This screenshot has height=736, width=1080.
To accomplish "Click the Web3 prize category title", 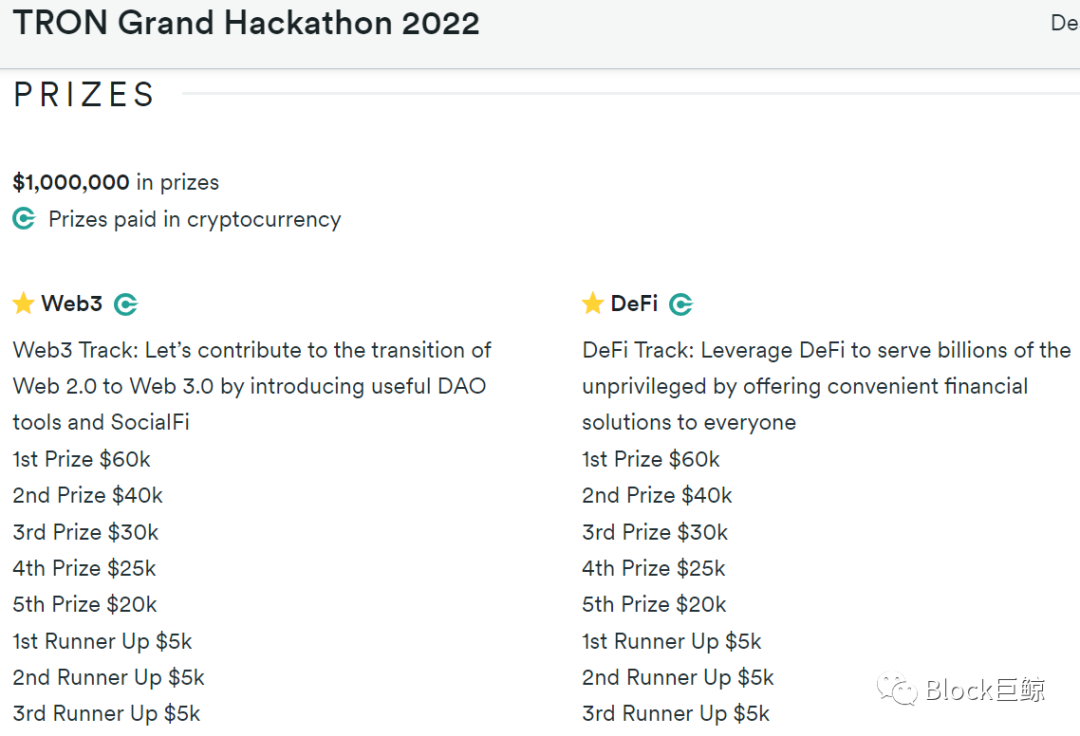I will (72, 303).
